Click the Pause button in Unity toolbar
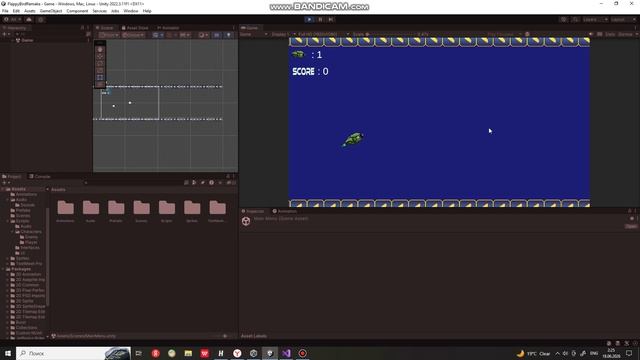Screen dimensions: 640x360 click(320, 19)
